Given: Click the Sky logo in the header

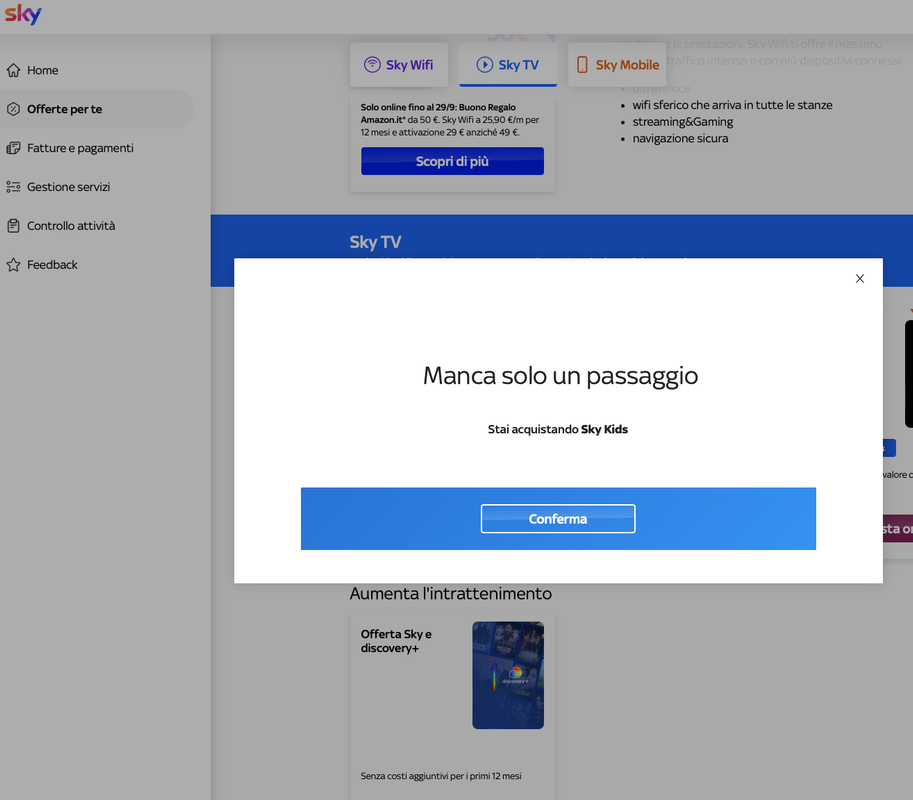Looking at the screenshot, I should (23, 14).
